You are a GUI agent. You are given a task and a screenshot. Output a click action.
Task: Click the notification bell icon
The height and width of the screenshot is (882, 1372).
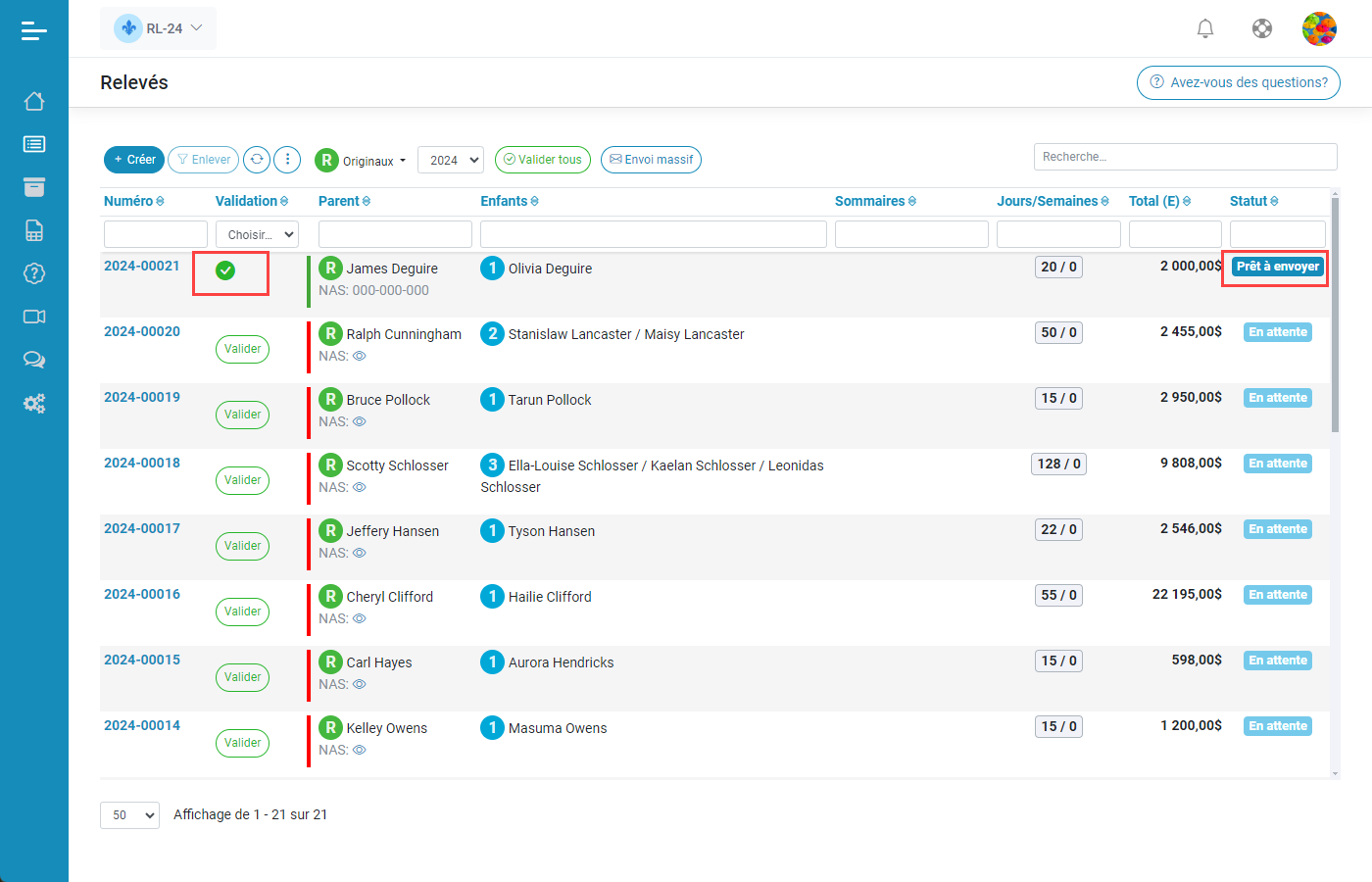tap(1205, 29)
